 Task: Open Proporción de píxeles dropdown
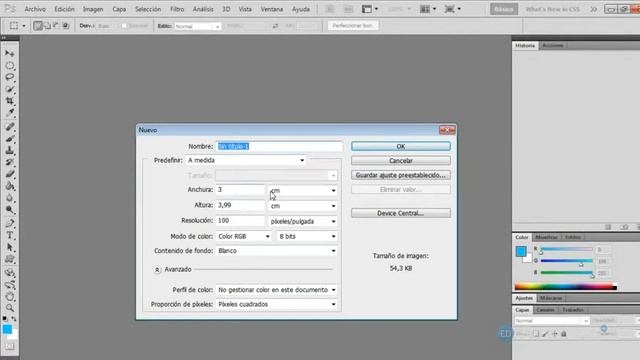[x=277, y=304]
